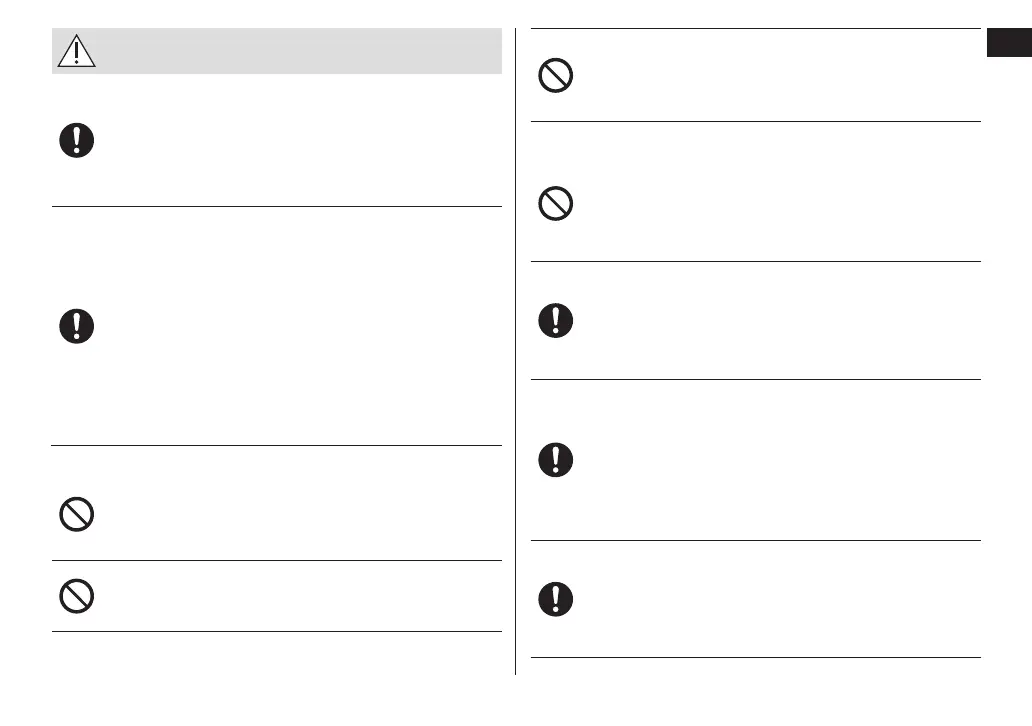Click the topmost prohibition icon in right column
The width and height of the screenshot is (1032, 726).
pyautogui.click(x=556, y=76)
